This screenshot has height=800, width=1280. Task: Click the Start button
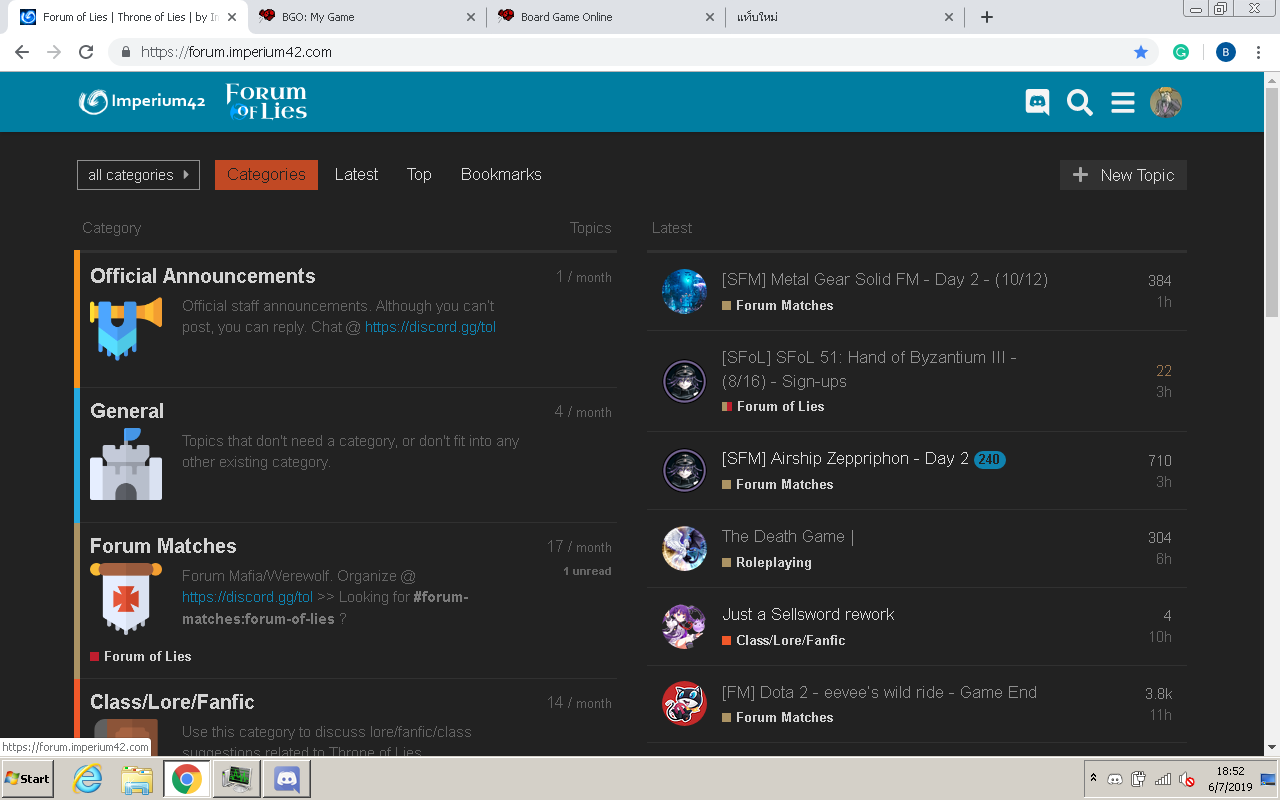27,778
